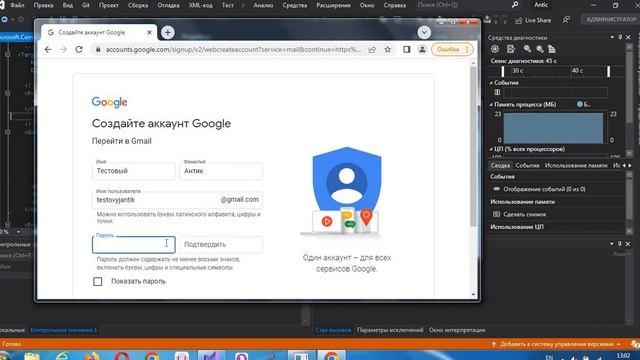This screenshot has height=360, width=640.
Task: Open a new Chrome tab with plus button
Action: [x=167, y=32]
